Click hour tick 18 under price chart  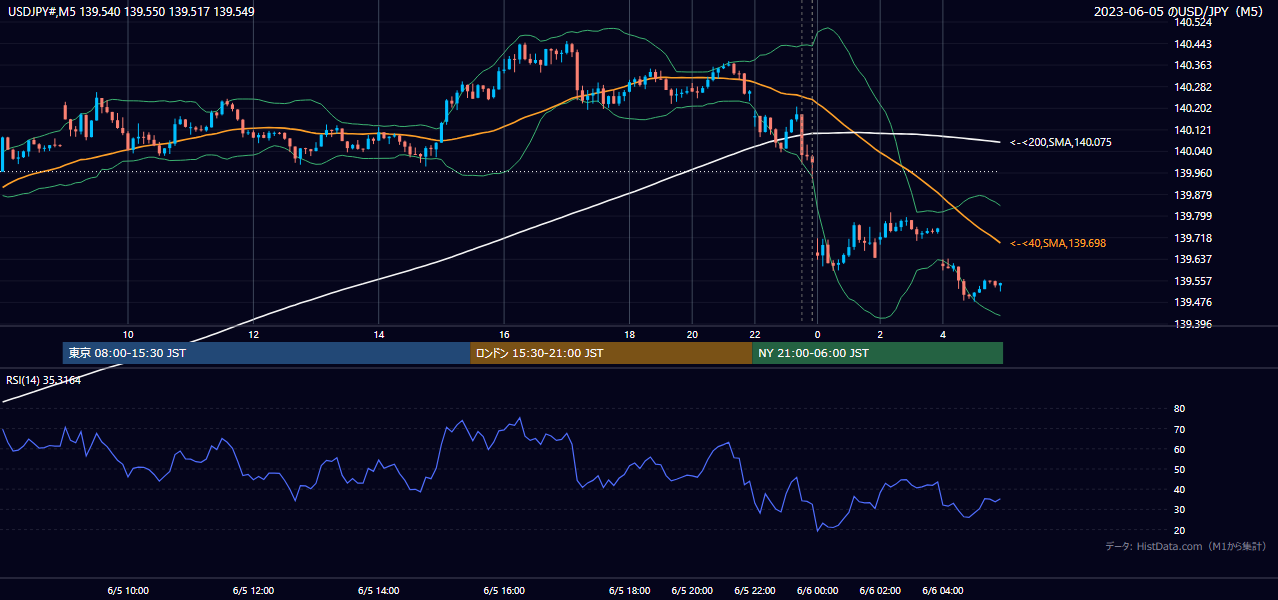[x=630, y=334]
